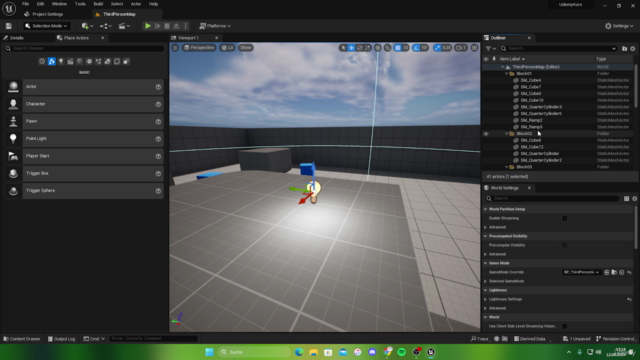The image size is (640, 360).
Task: Open the Actor menu
Action: pyautogui.click(x=136, y=4)
